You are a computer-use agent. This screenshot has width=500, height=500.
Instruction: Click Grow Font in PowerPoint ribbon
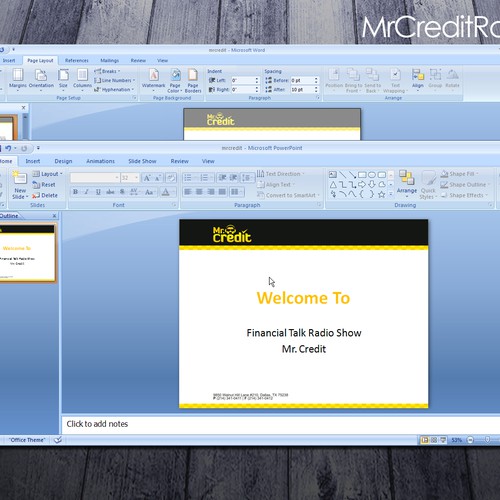pos(147,178)
